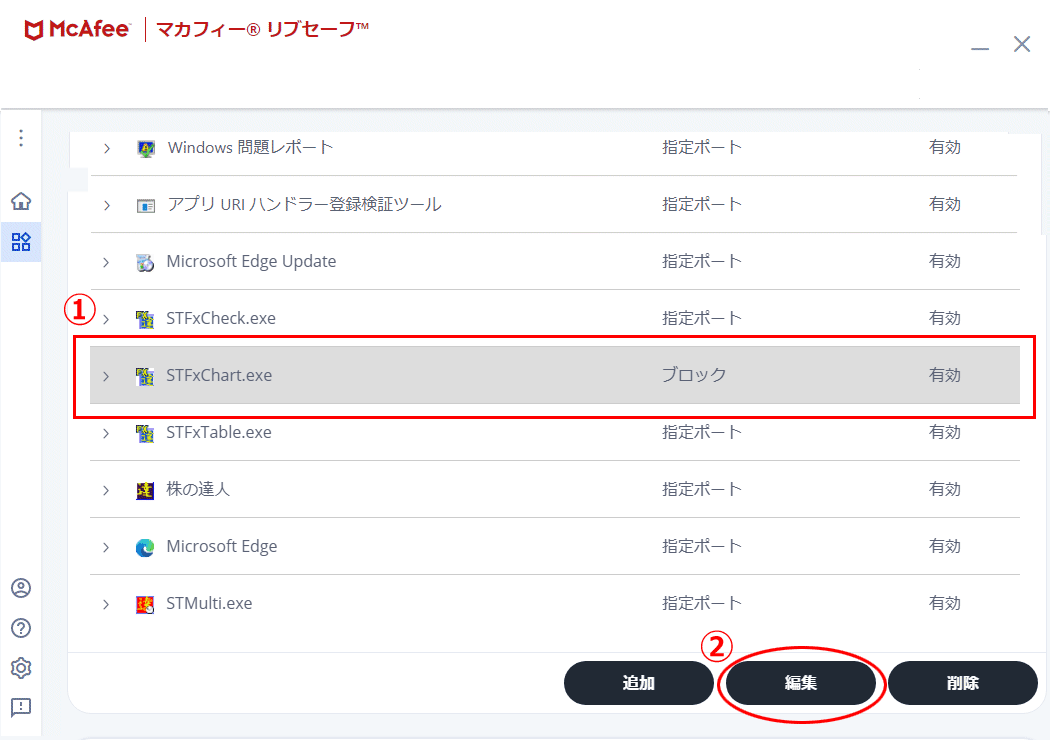Click the Windows 問題レポート app icon
1050x740 pixels.
145,148
